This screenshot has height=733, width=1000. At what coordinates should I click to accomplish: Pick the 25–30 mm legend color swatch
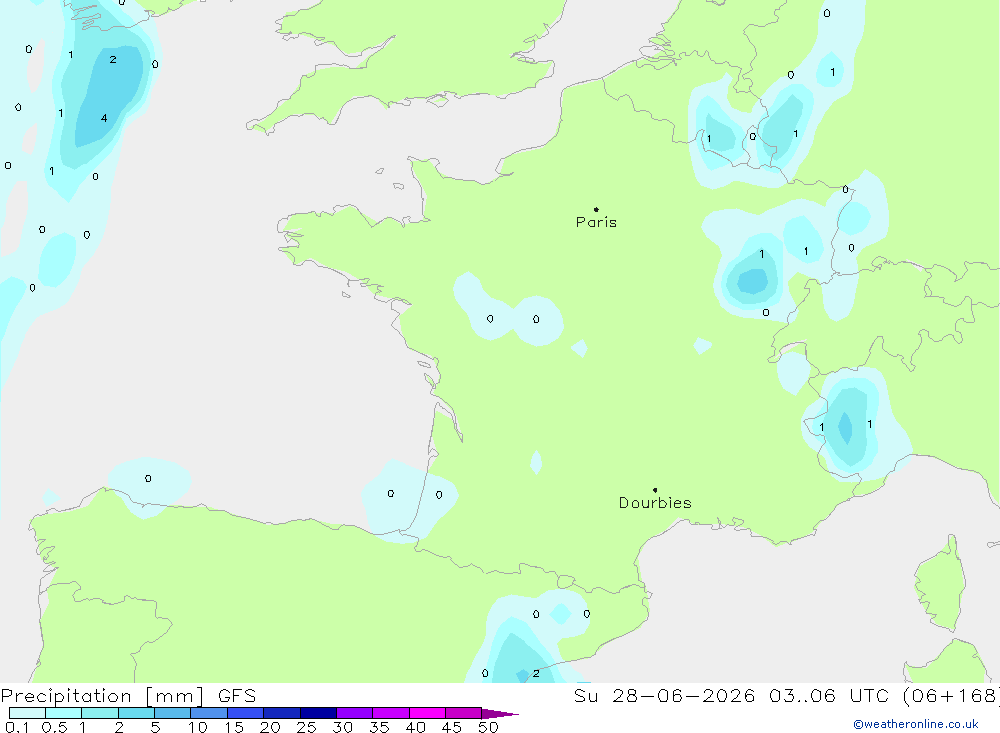pyautogui.click(x=318, y=713)
